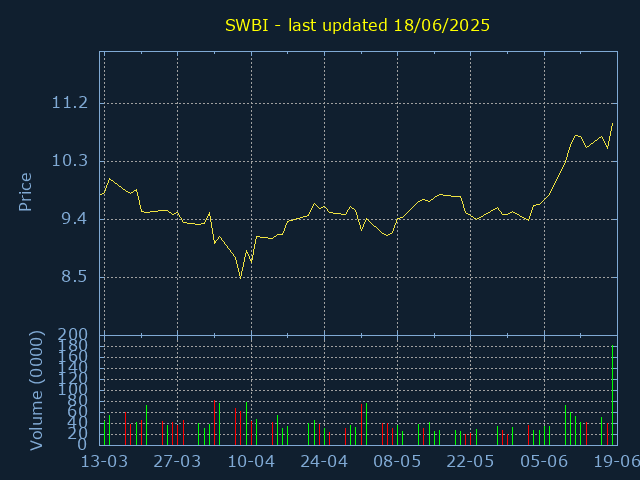Image resolution: width=640 pixels, height=480 pixels.
Task: Click the price line's lowest point near 8.5
Action: tap(241, 278)
